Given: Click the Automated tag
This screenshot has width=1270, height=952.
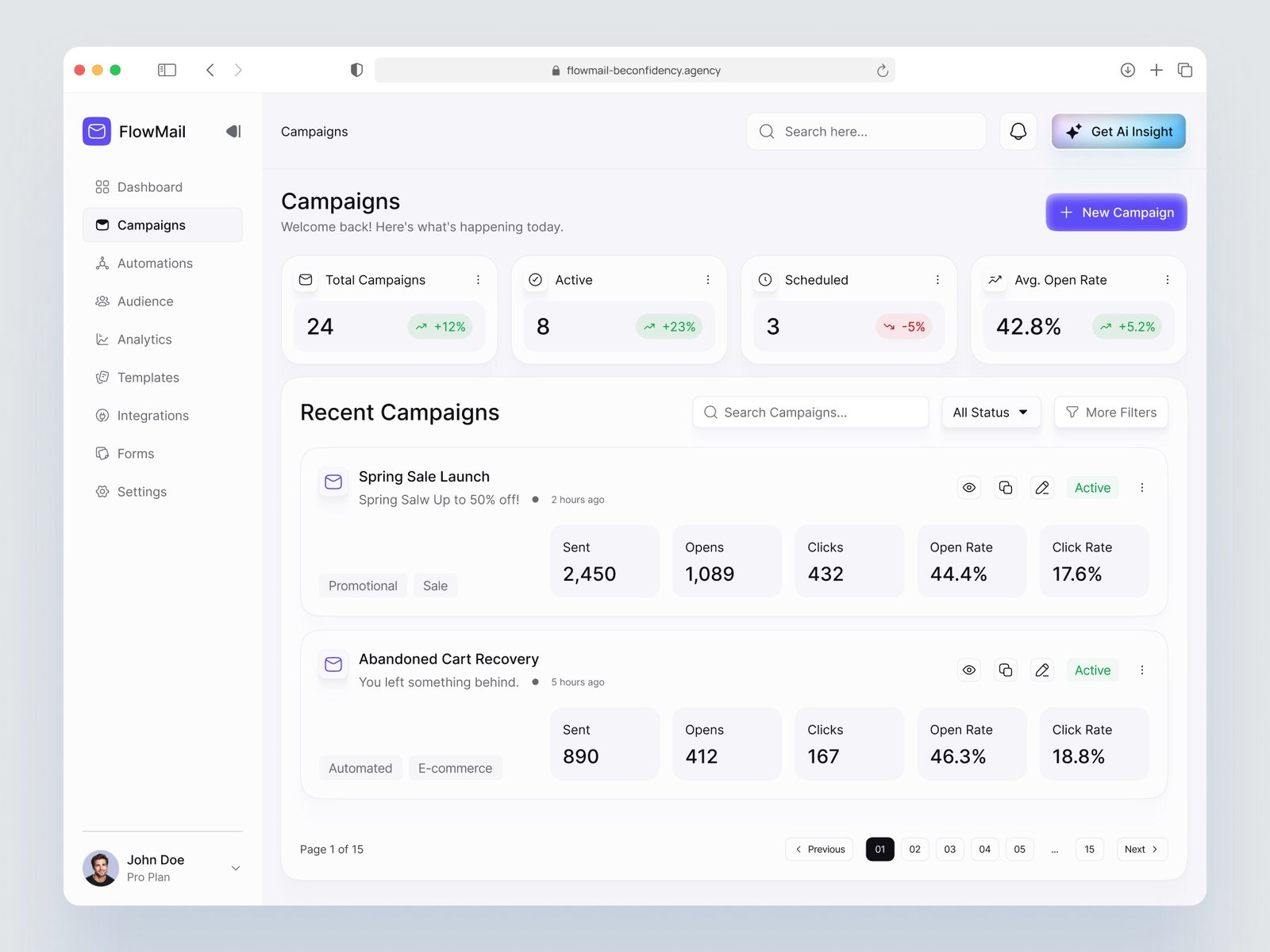Looking at the screenshot, I should 360,768.
